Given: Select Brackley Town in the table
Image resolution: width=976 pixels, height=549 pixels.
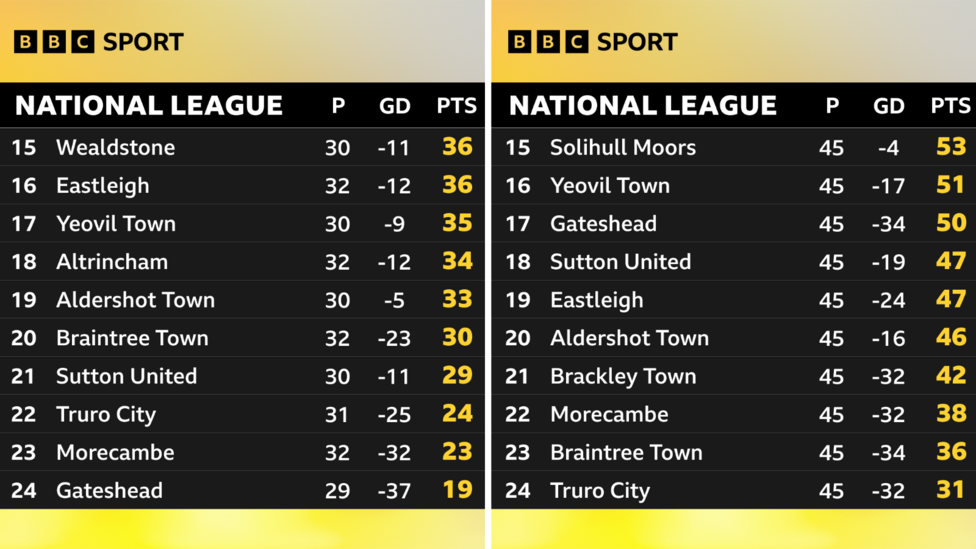Looking at the screenshot, I should click(x=622, y=376).
